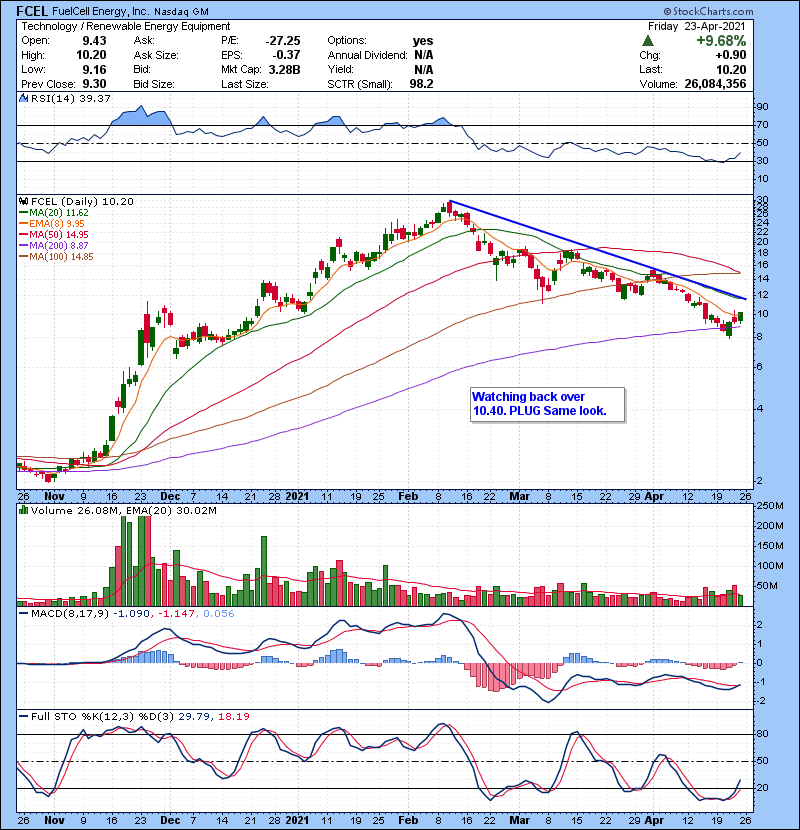Click the +9.68% percent change
Image resolution: width=800 pixels, height=830 pixels.
point(721,41)
